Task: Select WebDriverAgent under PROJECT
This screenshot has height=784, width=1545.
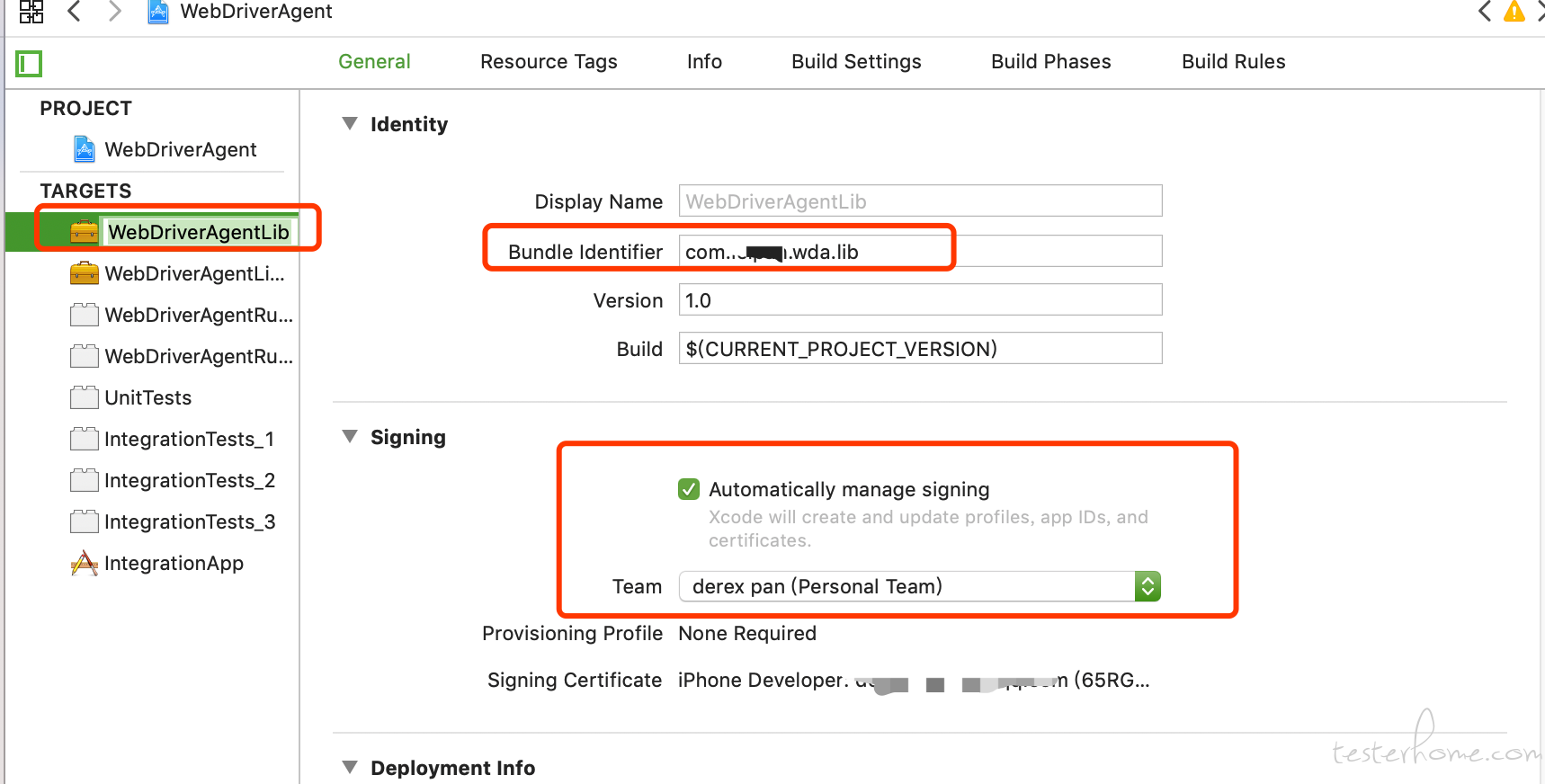Action: tap(181, 149)
